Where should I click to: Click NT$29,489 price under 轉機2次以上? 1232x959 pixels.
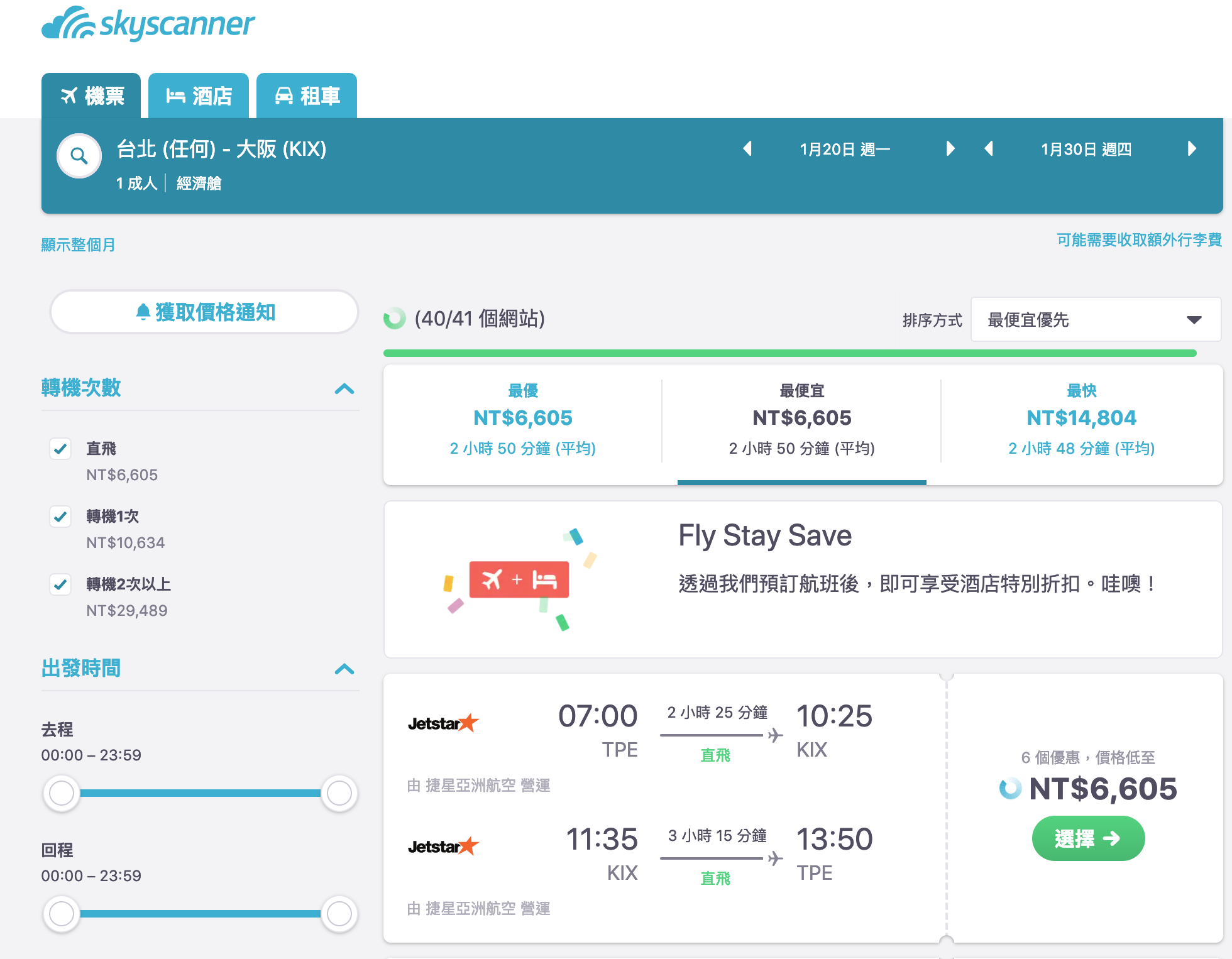(127, 610)
